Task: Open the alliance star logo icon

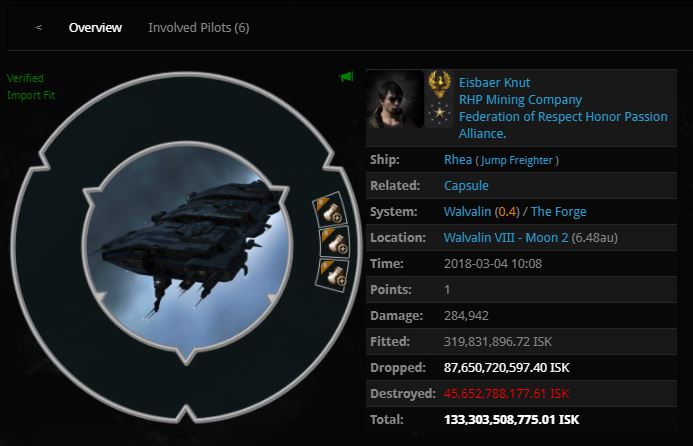Action: 439,113
